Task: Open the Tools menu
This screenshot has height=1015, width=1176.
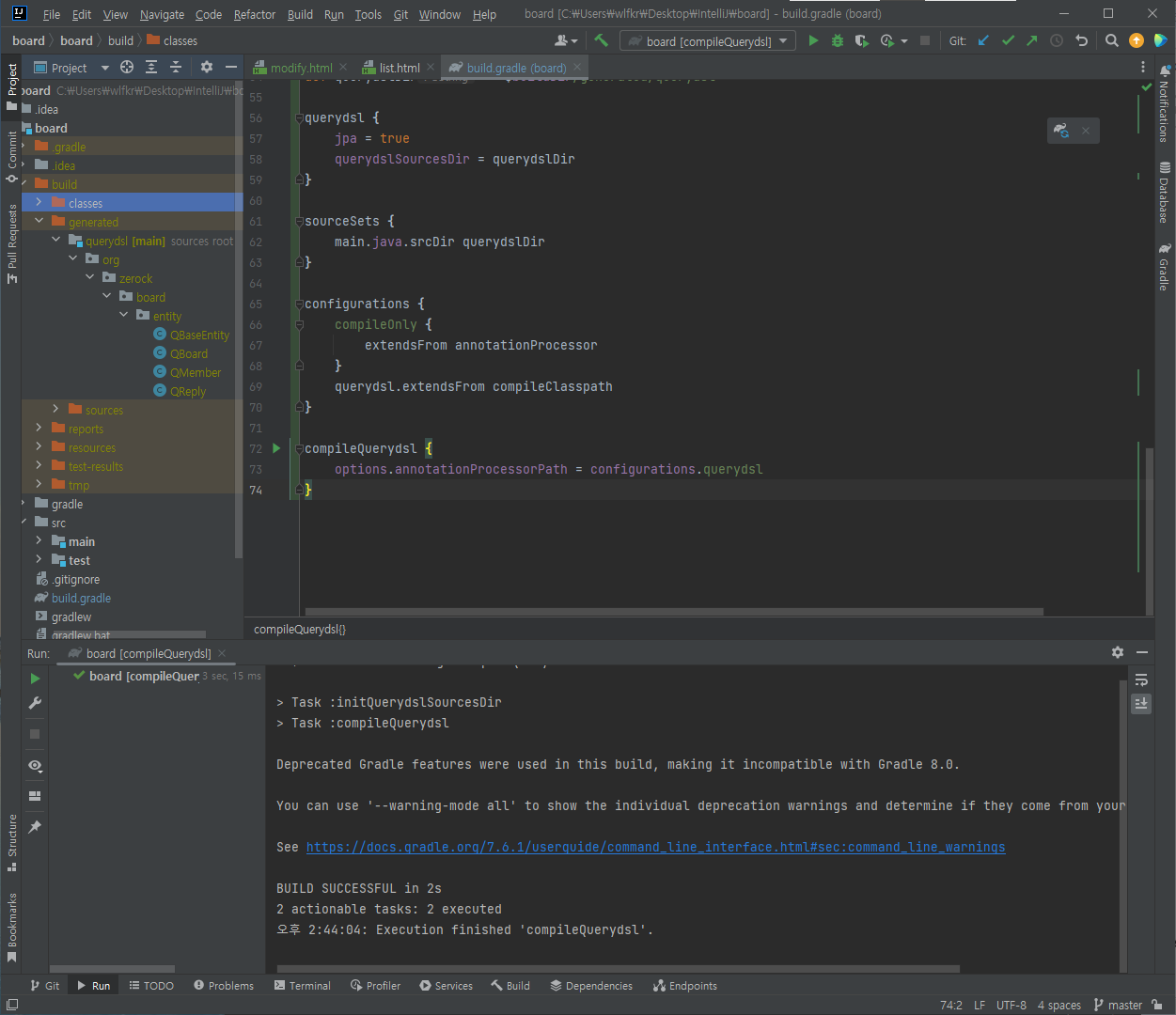Action: [x=368, y=14]
